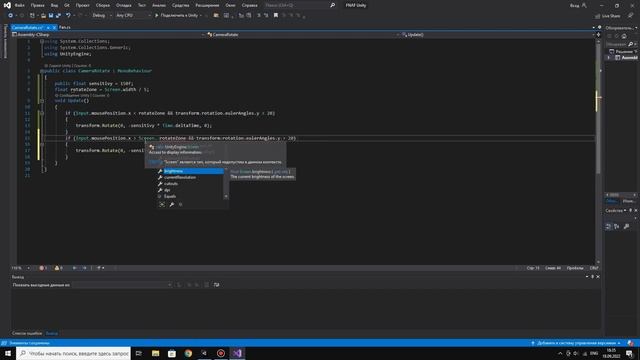The height and width of the screenshot is (360, 640).
Task: Click the yellow warning count icon
Action: (57, 268)
